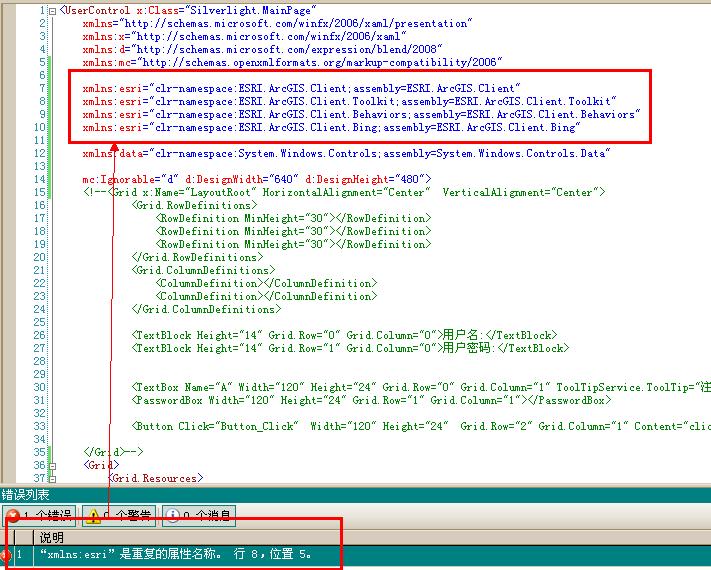Click the RowDefinition on line 17

click(x=293, y=218)
